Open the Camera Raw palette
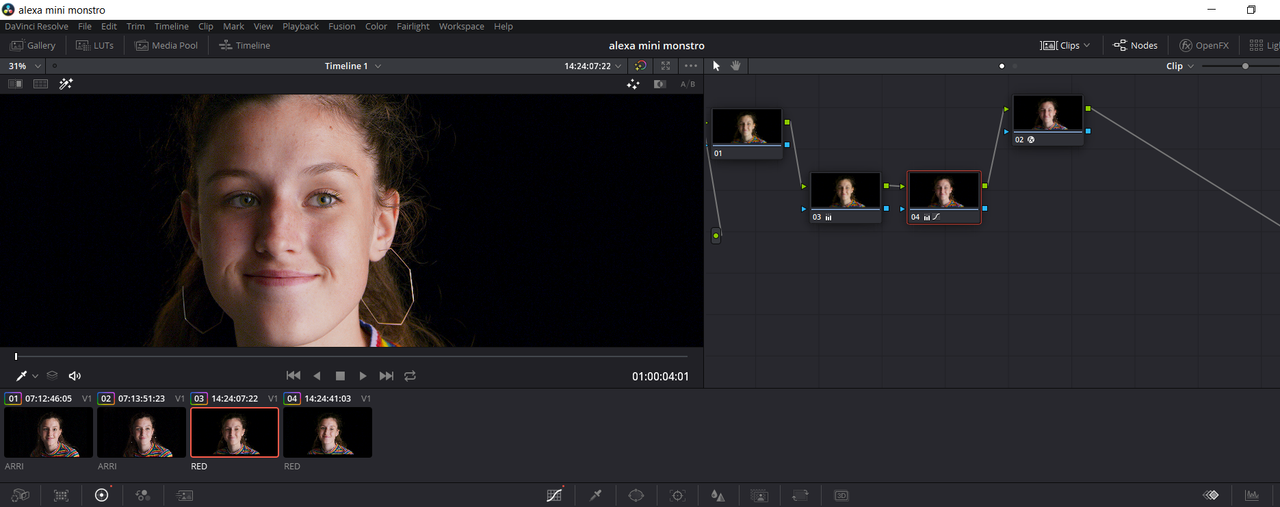Image resolution: width=1280 pixels, height=507 pixels. pos(20,495)
